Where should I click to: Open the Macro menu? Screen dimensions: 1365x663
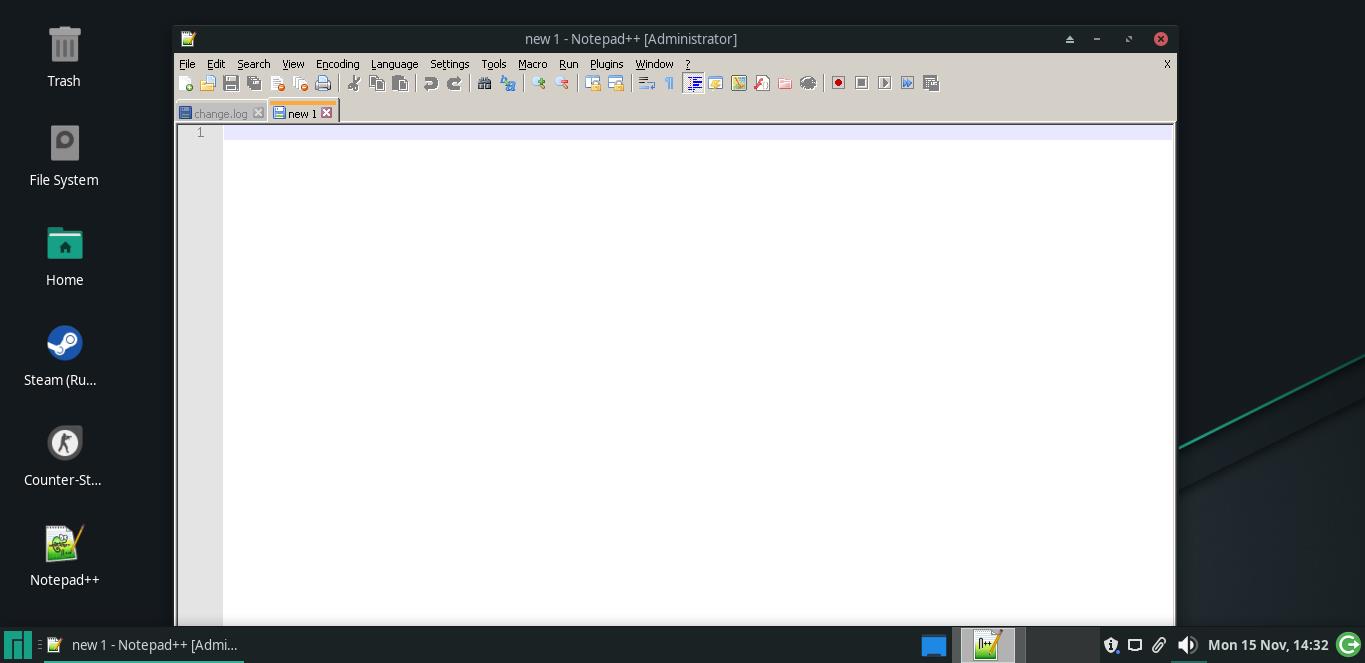(x=533, y=64)
